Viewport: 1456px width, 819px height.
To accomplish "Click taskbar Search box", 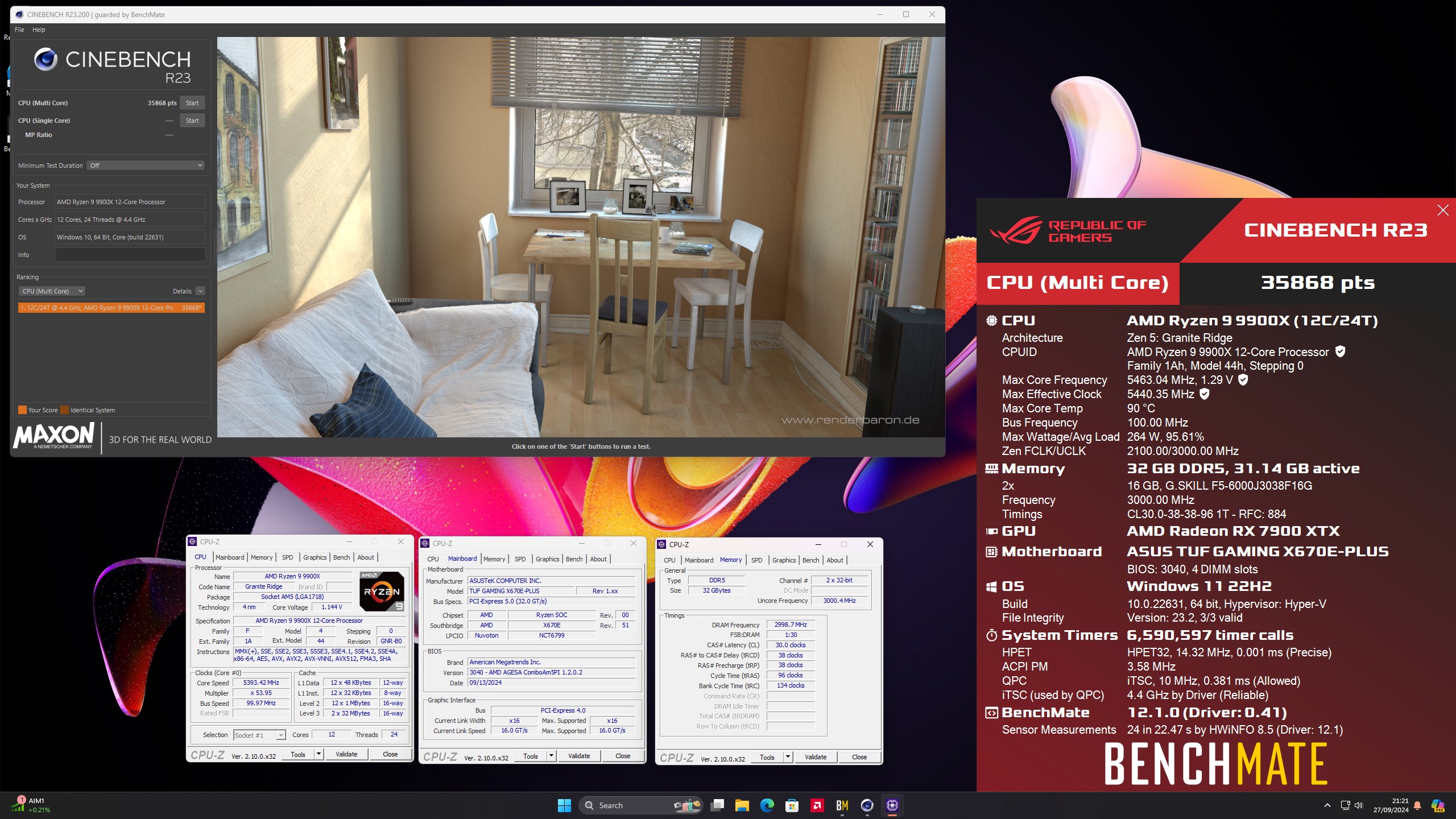I will (640, 805).
